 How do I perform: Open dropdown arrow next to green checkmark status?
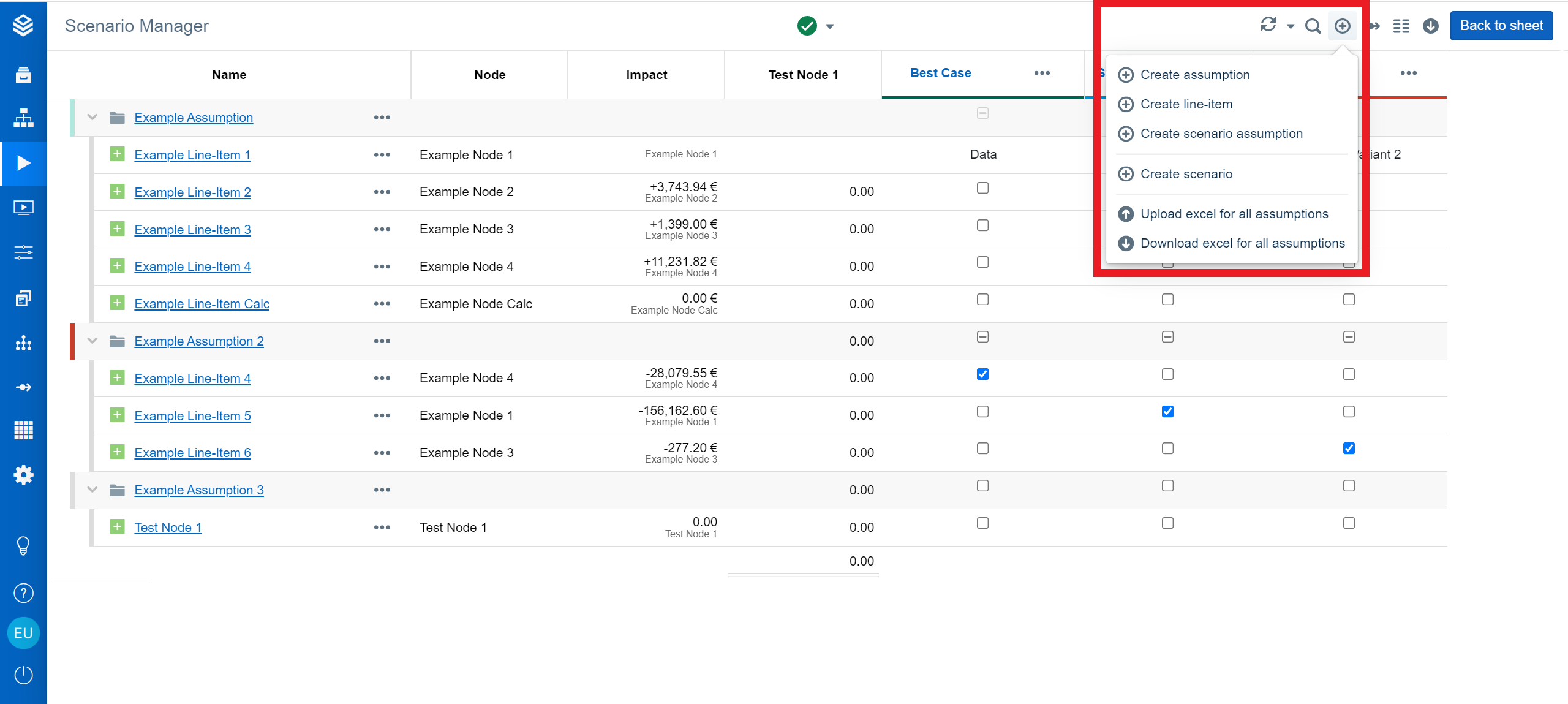830,26
